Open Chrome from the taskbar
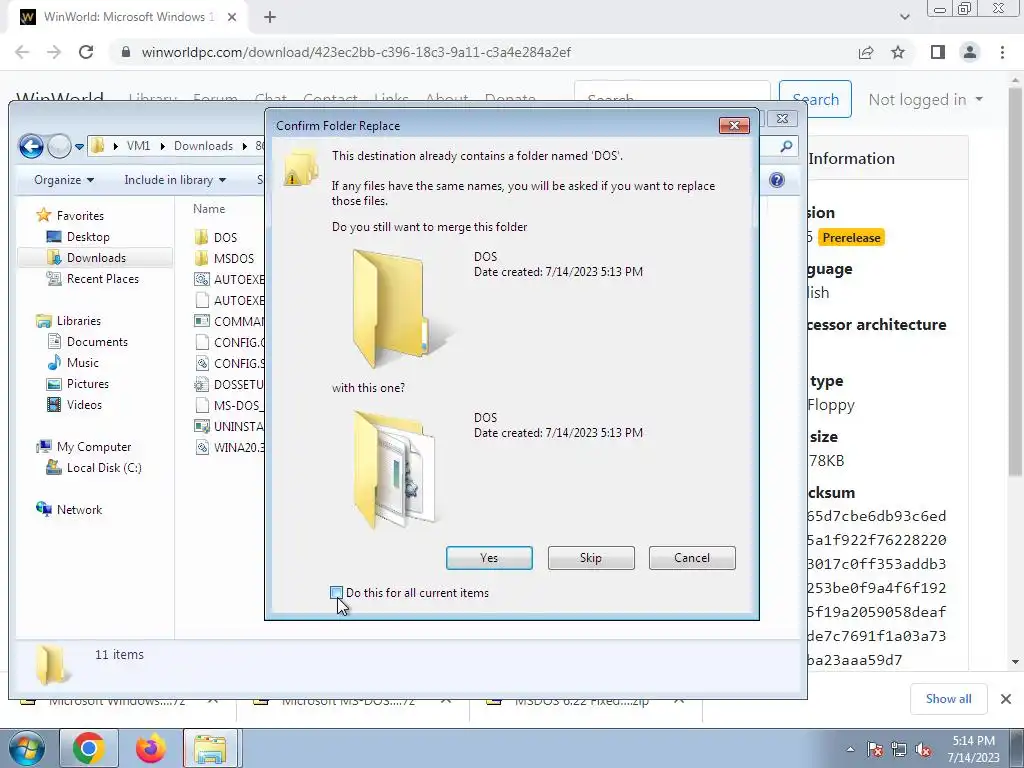The width and height of the screenshot is (1024, 768). click(x=89, y=748)
